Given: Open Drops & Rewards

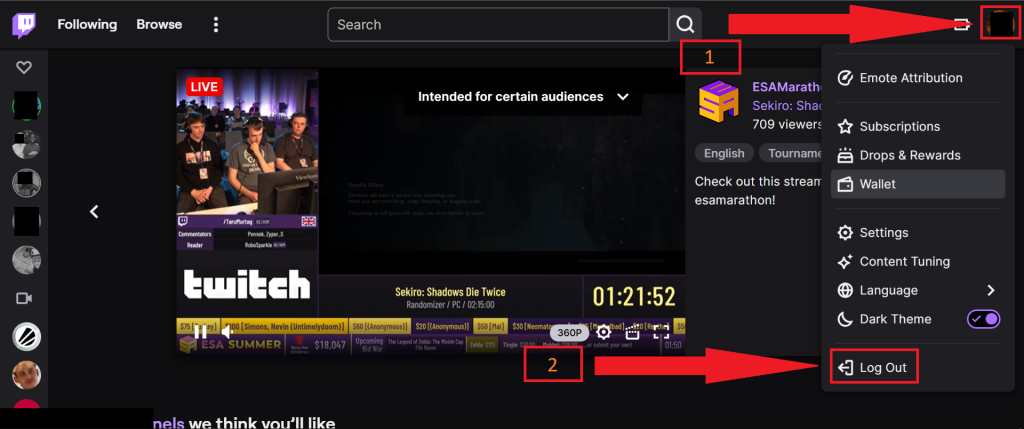Looking at the screenshot, I should click(918, 155).
